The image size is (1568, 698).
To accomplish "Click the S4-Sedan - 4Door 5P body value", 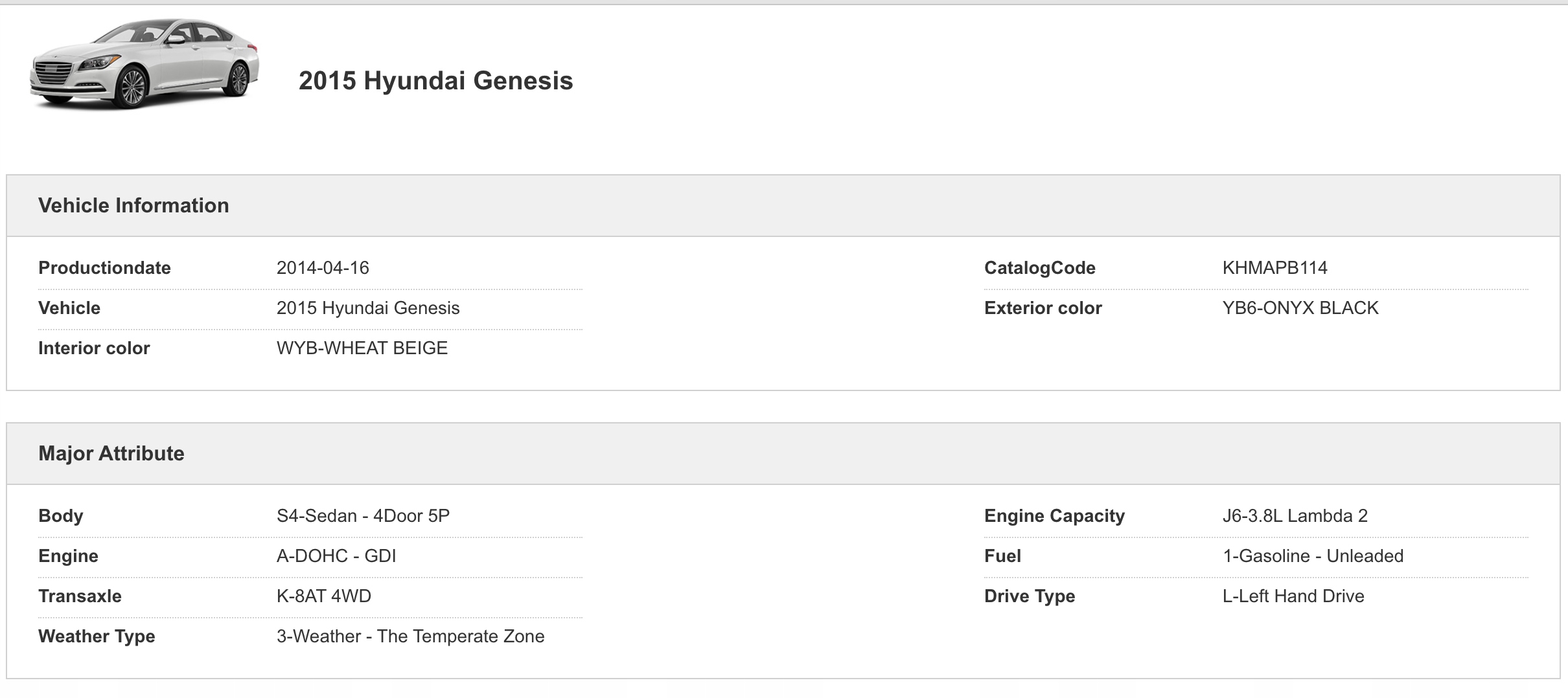I will coord(363,516).
